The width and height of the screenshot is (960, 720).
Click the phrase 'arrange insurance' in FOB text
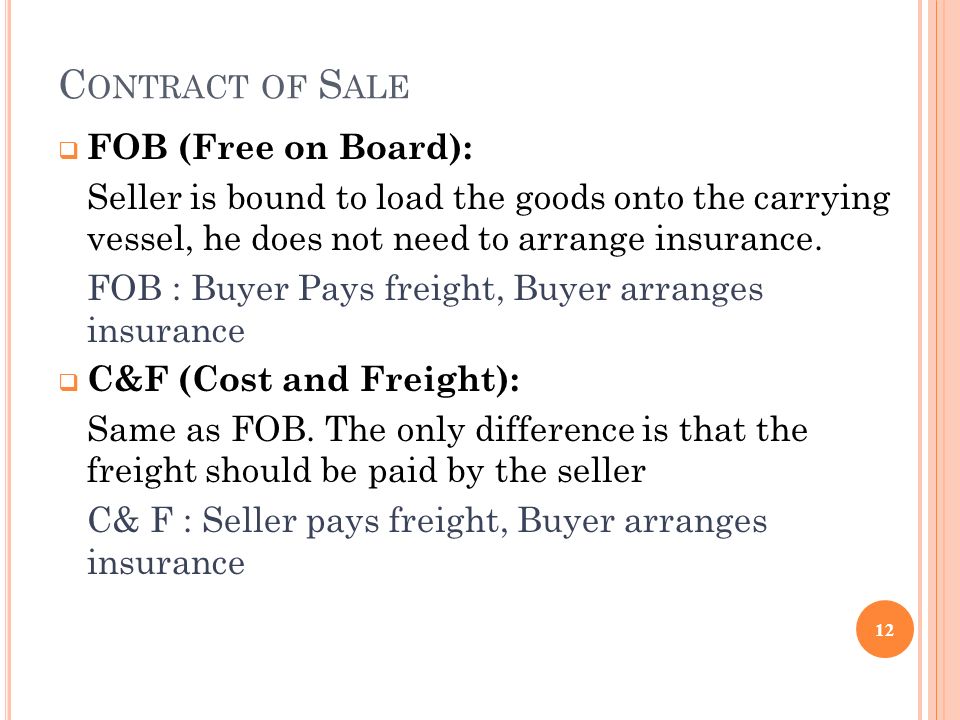point(670,239)
